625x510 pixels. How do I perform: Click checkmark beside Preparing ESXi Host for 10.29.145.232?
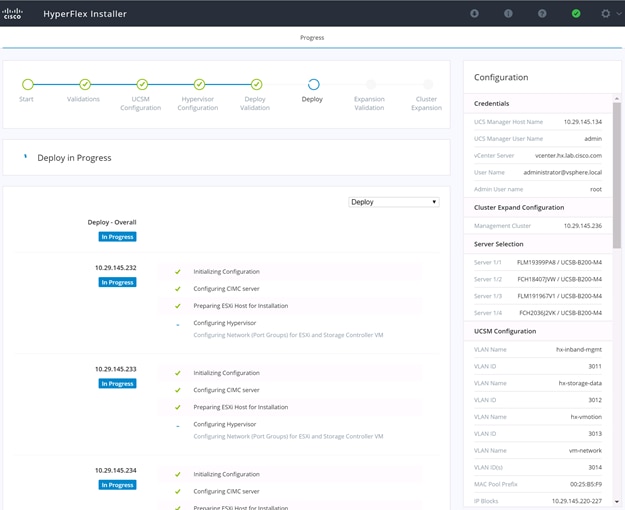178,306
